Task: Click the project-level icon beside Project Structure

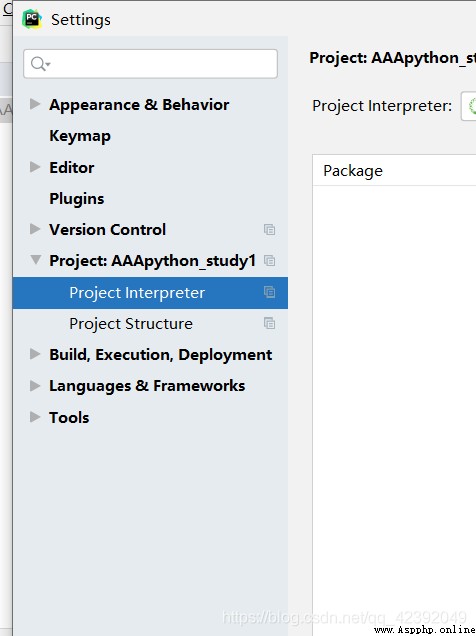Action: tap(270, 323)
